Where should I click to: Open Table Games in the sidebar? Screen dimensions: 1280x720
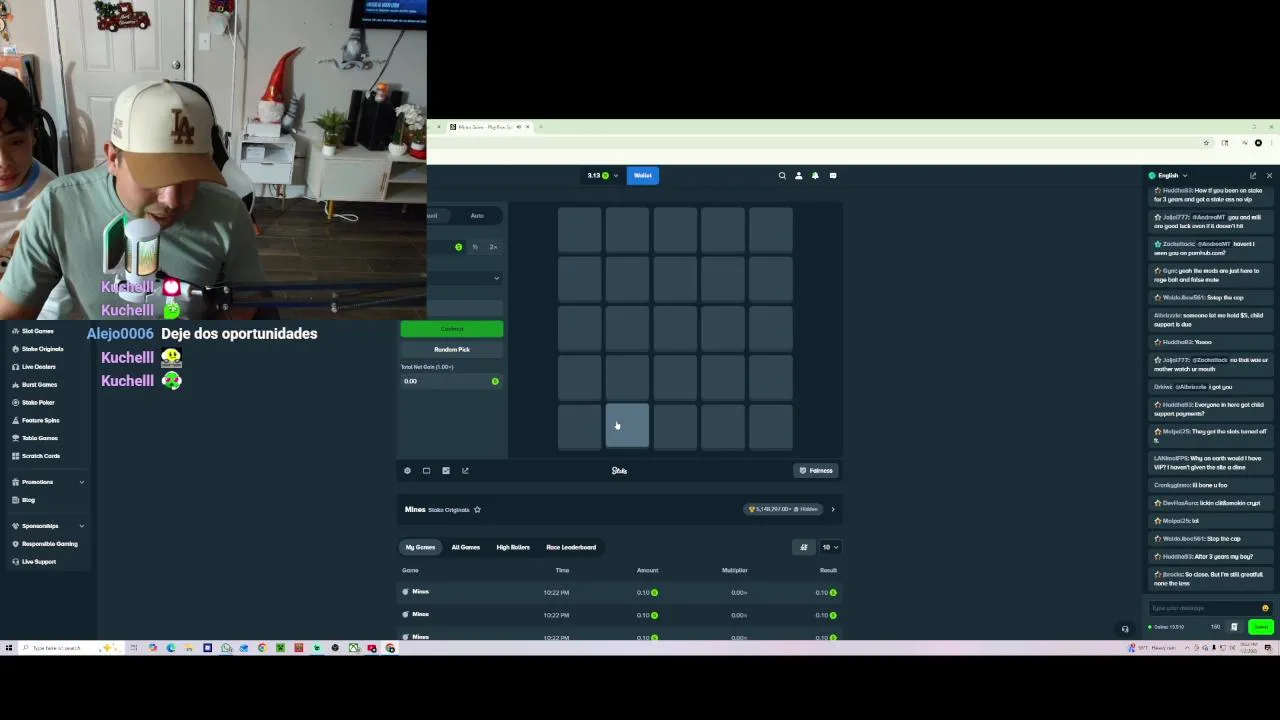40,438
